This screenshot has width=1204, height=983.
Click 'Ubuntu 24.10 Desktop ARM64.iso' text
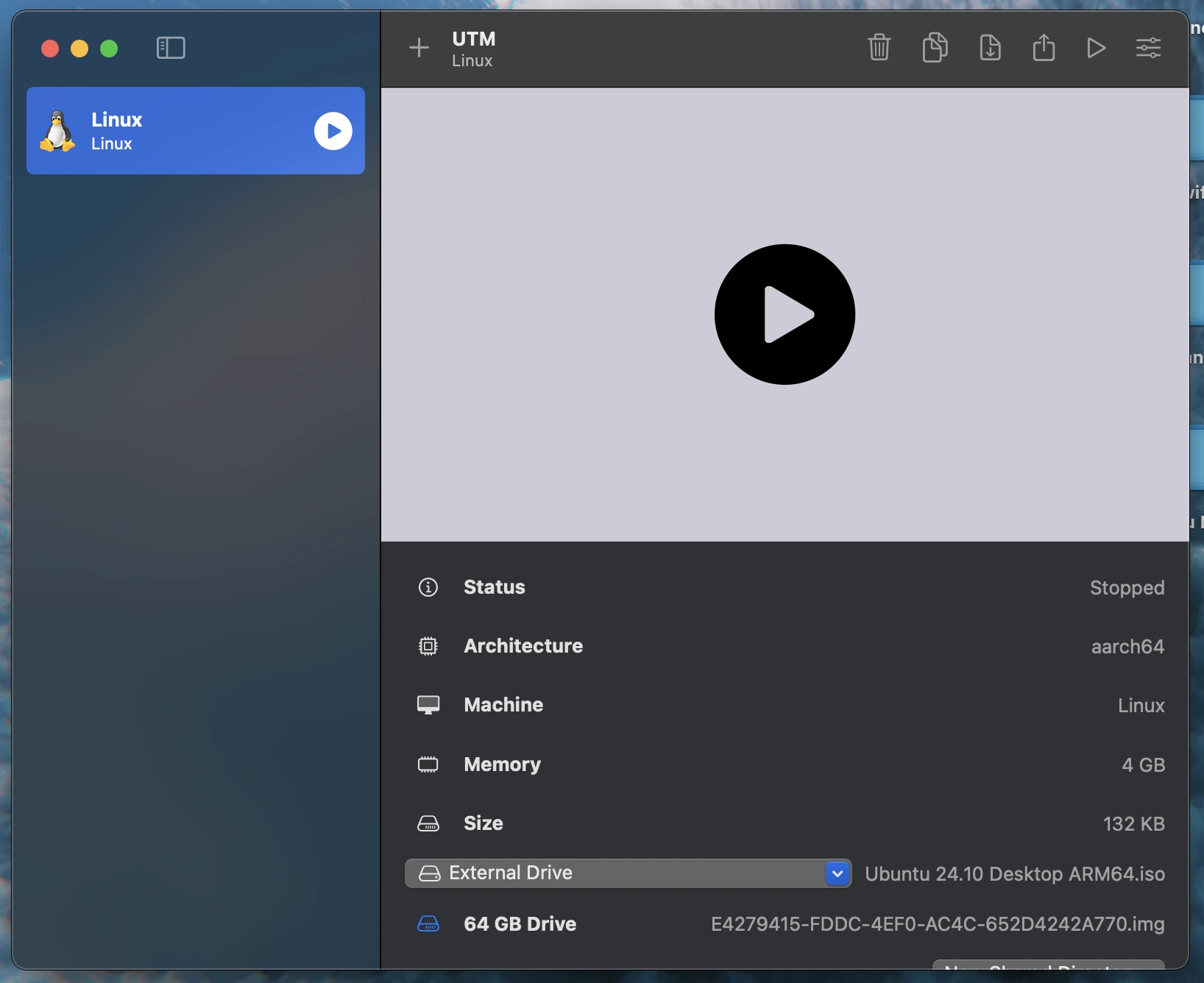point(1015,874)
